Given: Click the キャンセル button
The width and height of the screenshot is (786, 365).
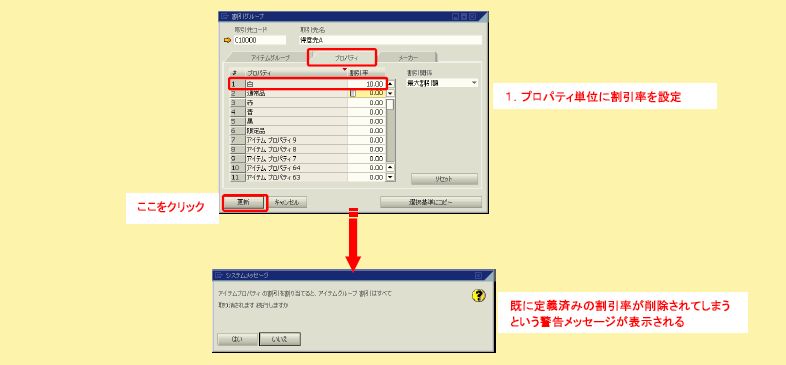Looking at the screenshot, I should [x=287, y=202].
